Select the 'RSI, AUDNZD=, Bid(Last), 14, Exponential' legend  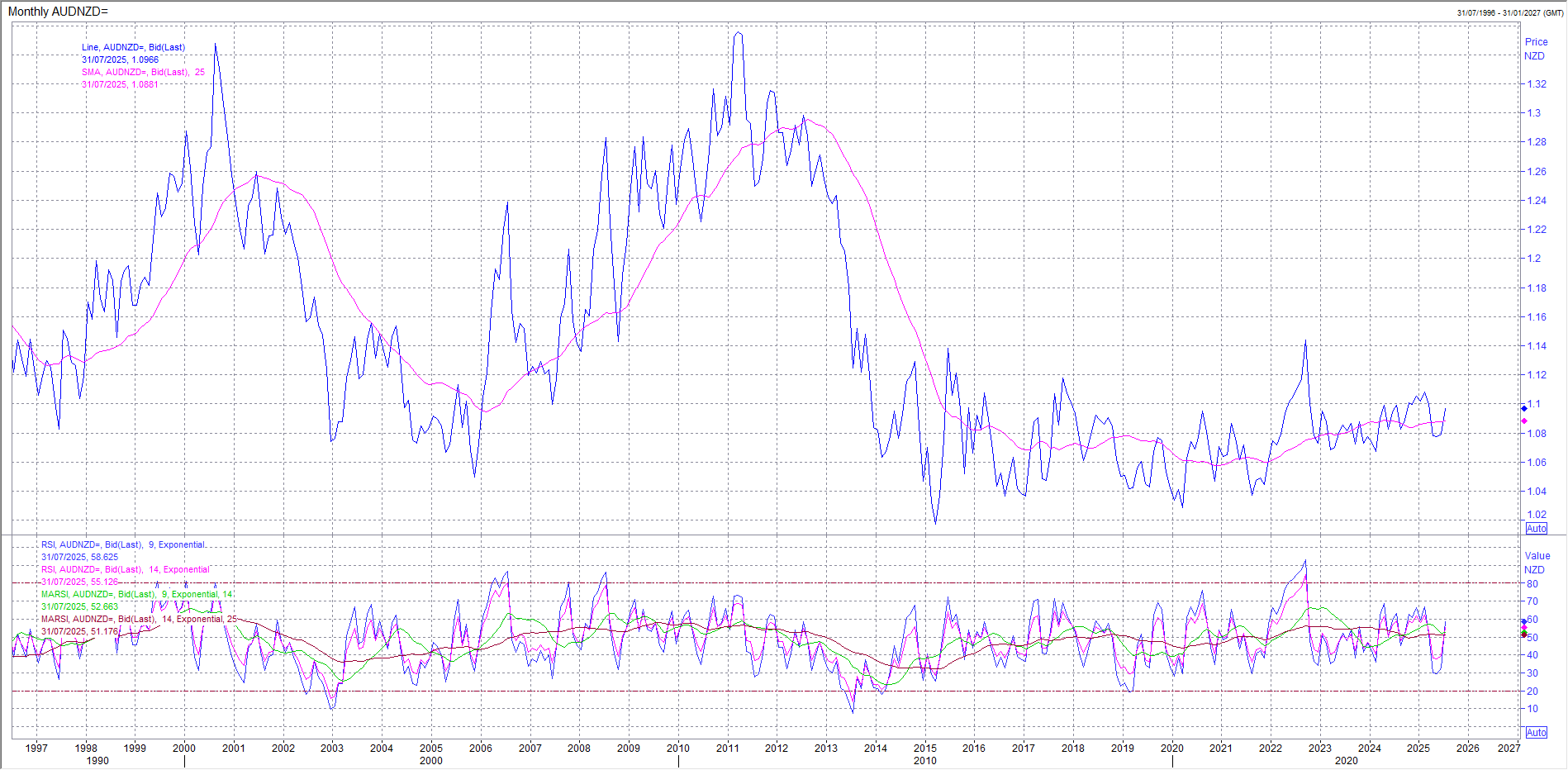125,569
